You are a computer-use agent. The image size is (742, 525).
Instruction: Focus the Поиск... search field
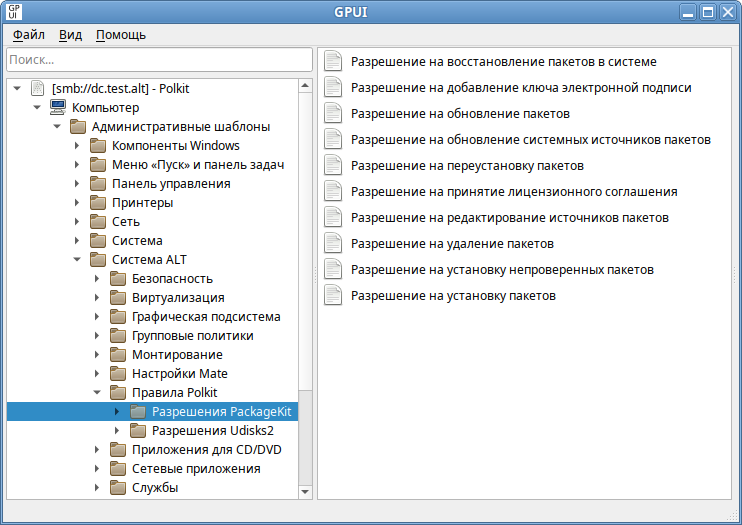(x=159, y=60)
